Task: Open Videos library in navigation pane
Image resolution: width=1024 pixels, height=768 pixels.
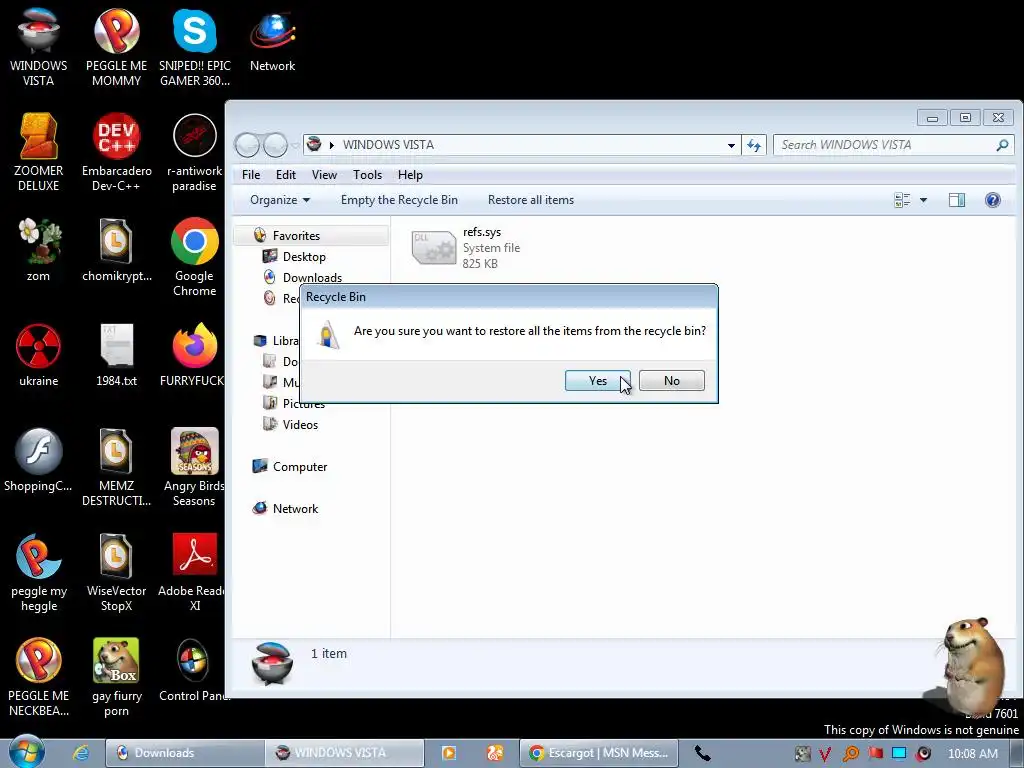Action: 300,424
